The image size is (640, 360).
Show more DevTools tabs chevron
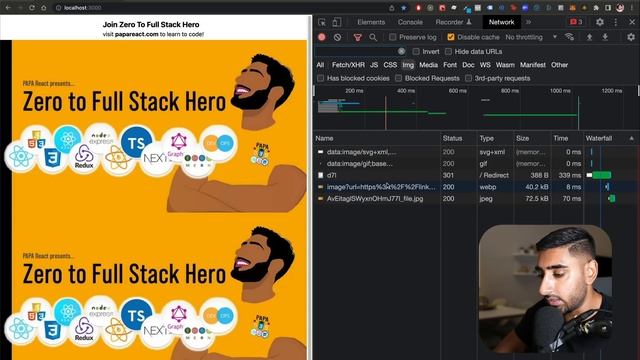[529, 22]
